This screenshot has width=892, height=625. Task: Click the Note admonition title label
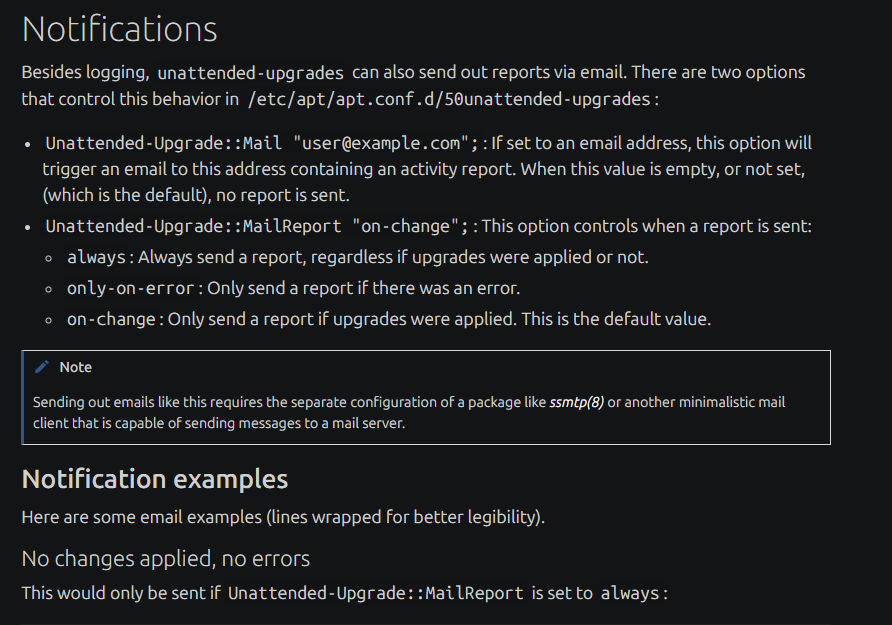(x=75, y=367)
